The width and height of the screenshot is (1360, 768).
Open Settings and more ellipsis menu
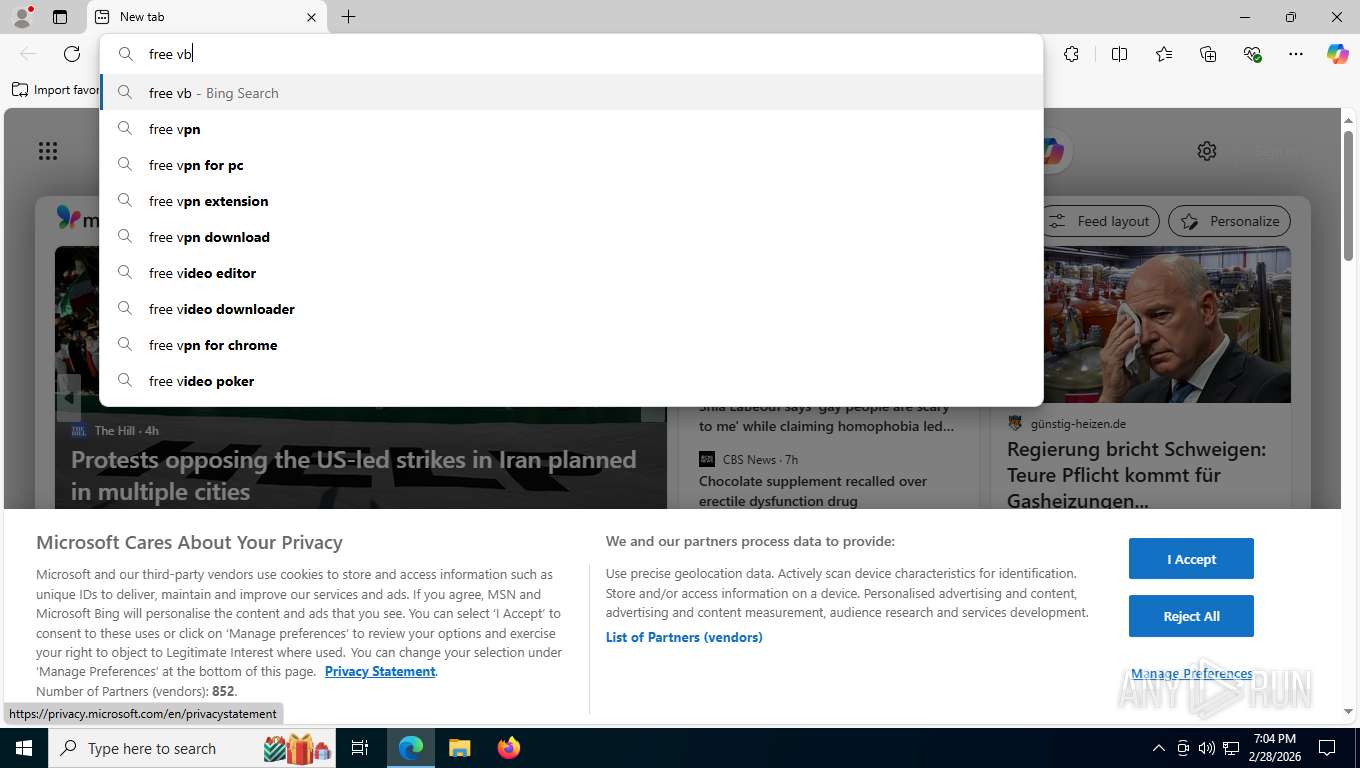coord(1296,54)
